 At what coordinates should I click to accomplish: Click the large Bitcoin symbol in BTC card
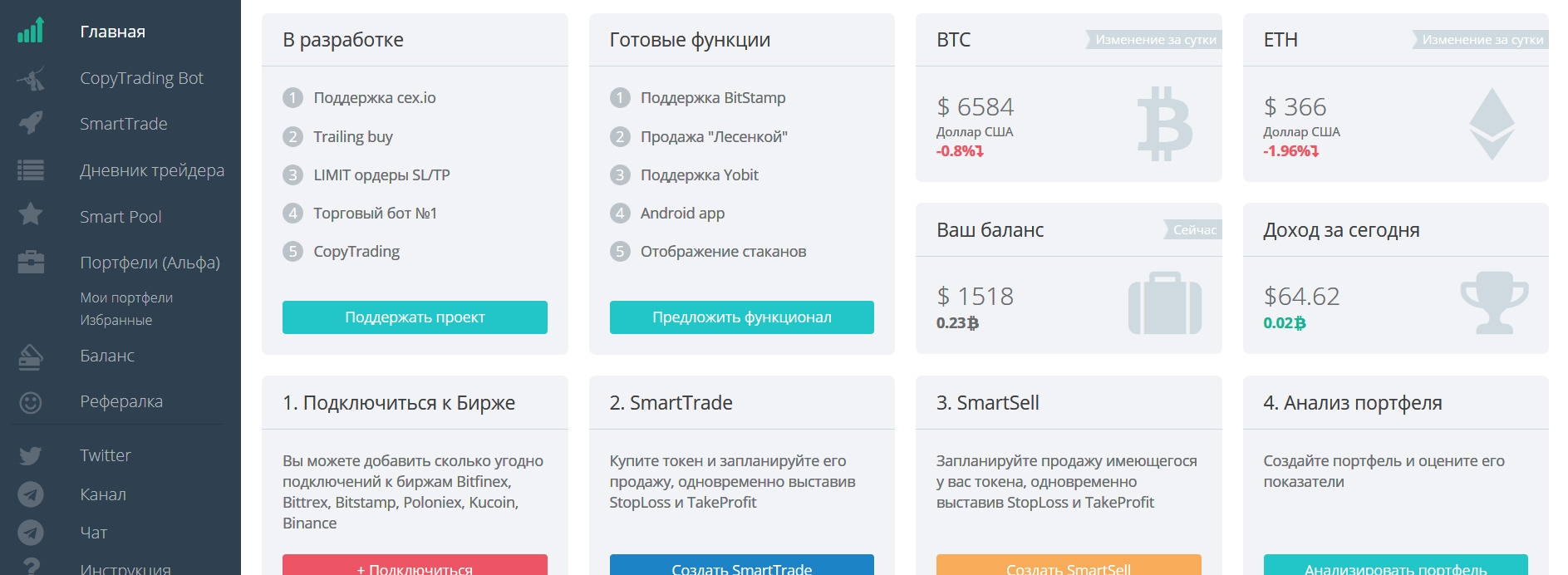[1165, 124]
